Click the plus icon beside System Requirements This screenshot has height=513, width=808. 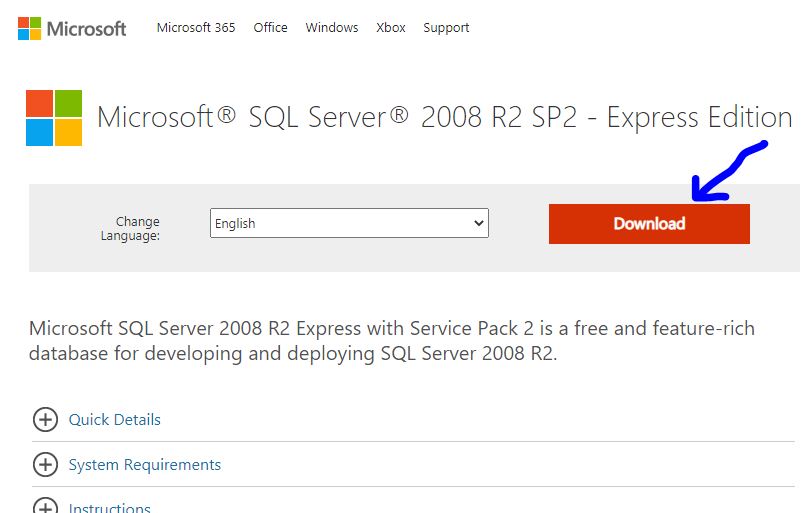(45, 465)
